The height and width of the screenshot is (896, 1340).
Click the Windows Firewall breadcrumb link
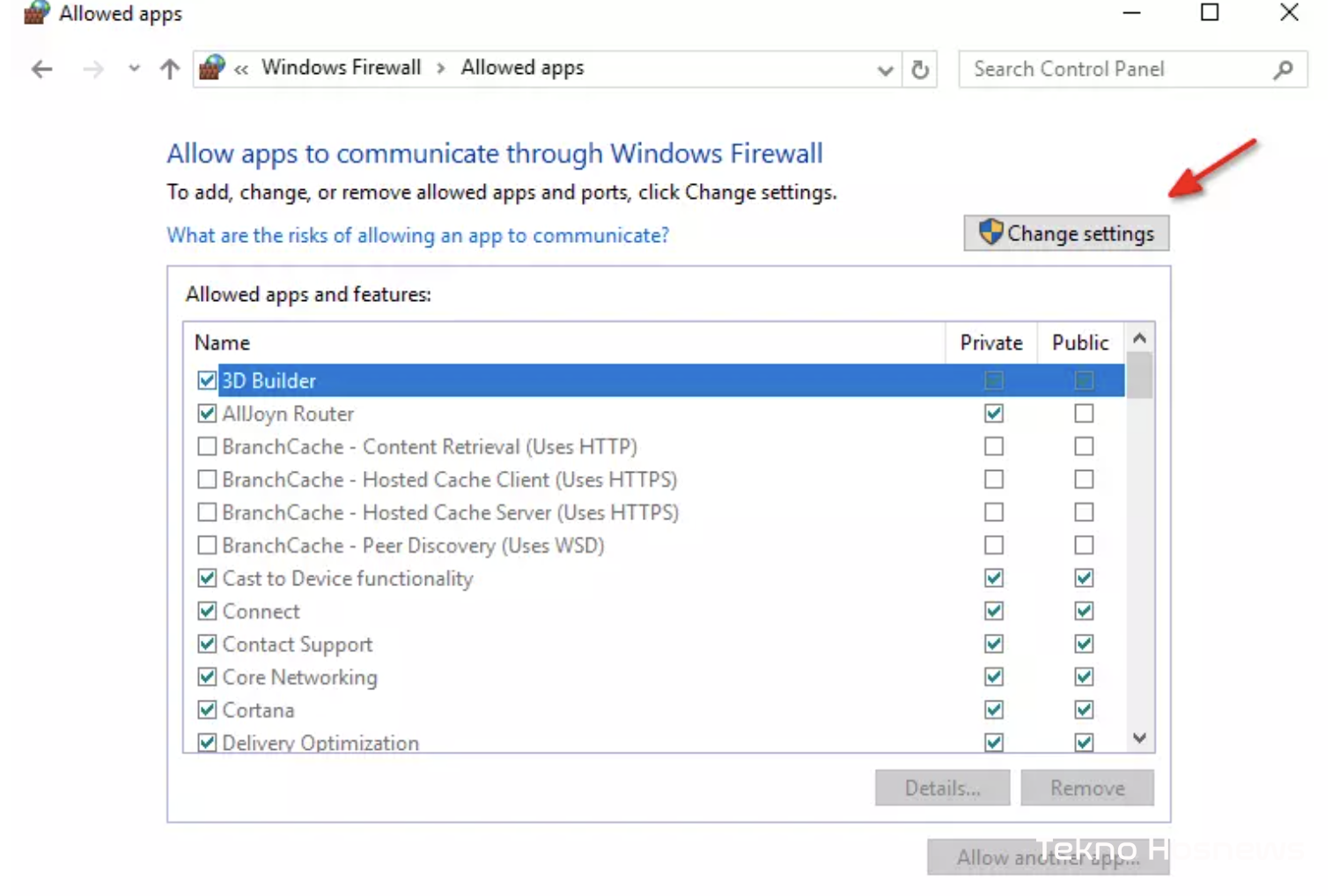[342, 68]
